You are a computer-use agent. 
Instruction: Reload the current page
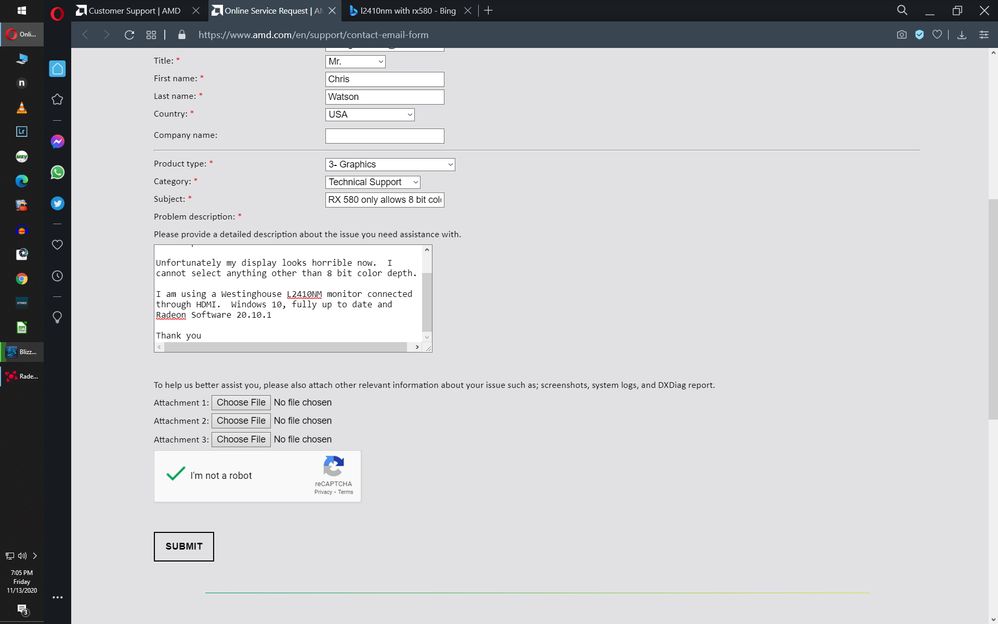(129, 35)
